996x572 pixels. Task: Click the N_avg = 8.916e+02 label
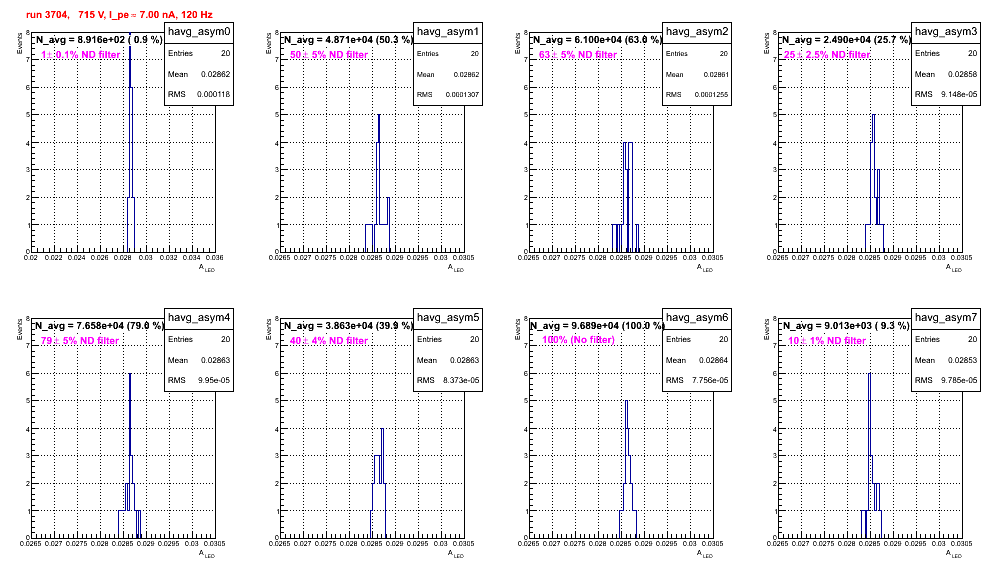click(x=99, y=39)
